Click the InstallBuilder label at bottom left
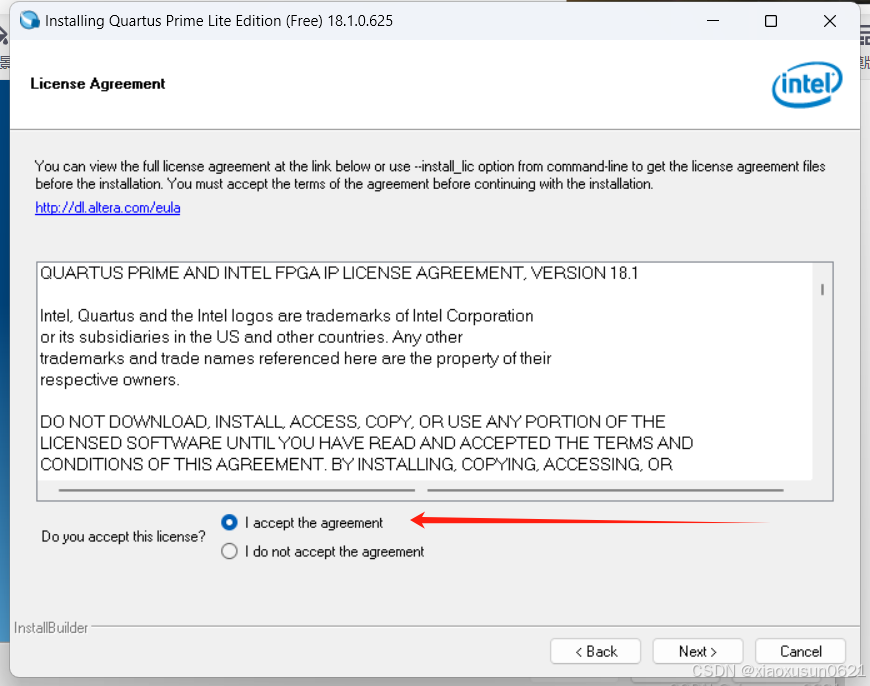870x686 pixels. point(50,628)
